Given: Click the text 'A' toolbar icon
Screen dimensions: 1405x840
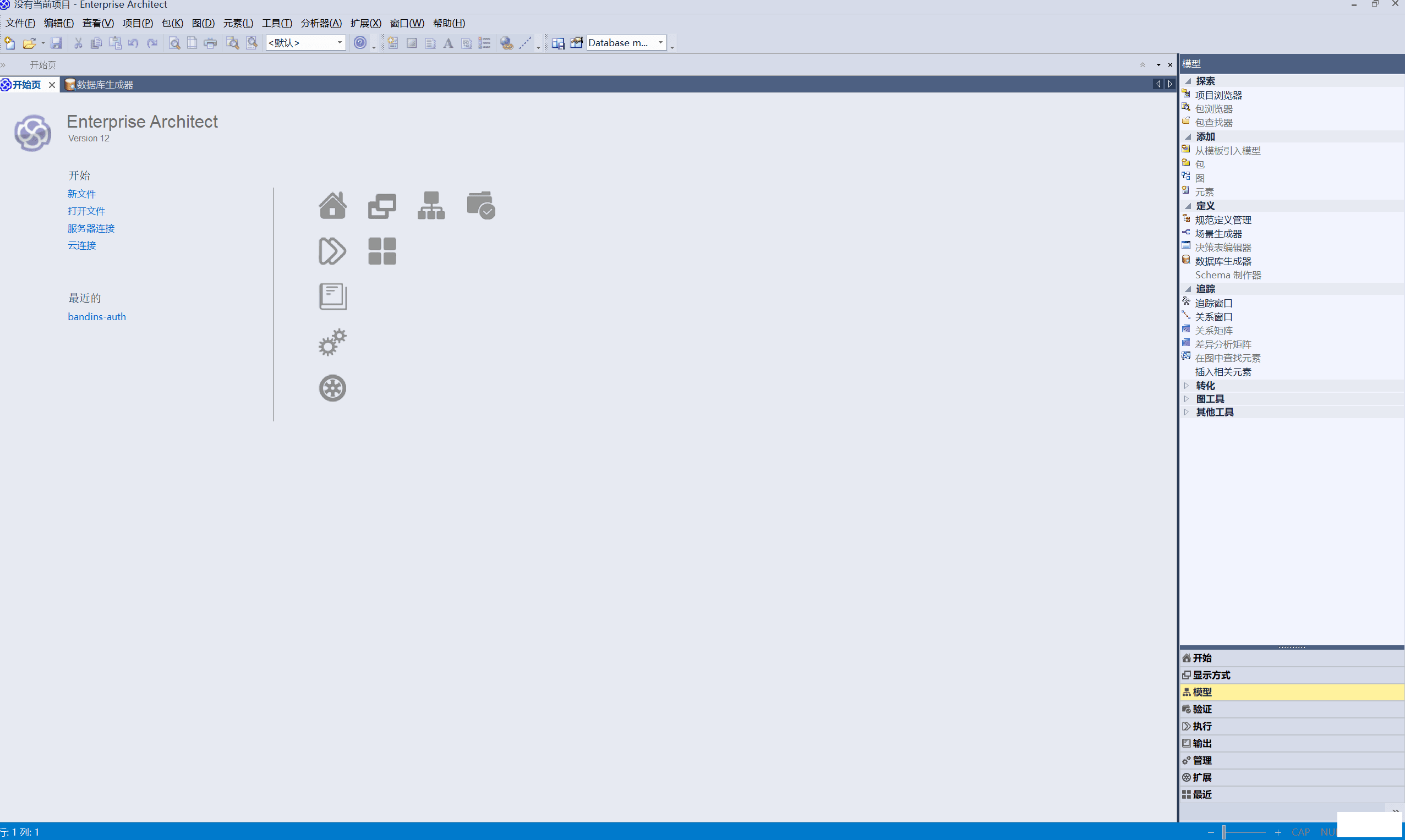Looking at the screenshot, I should [448, 43].
